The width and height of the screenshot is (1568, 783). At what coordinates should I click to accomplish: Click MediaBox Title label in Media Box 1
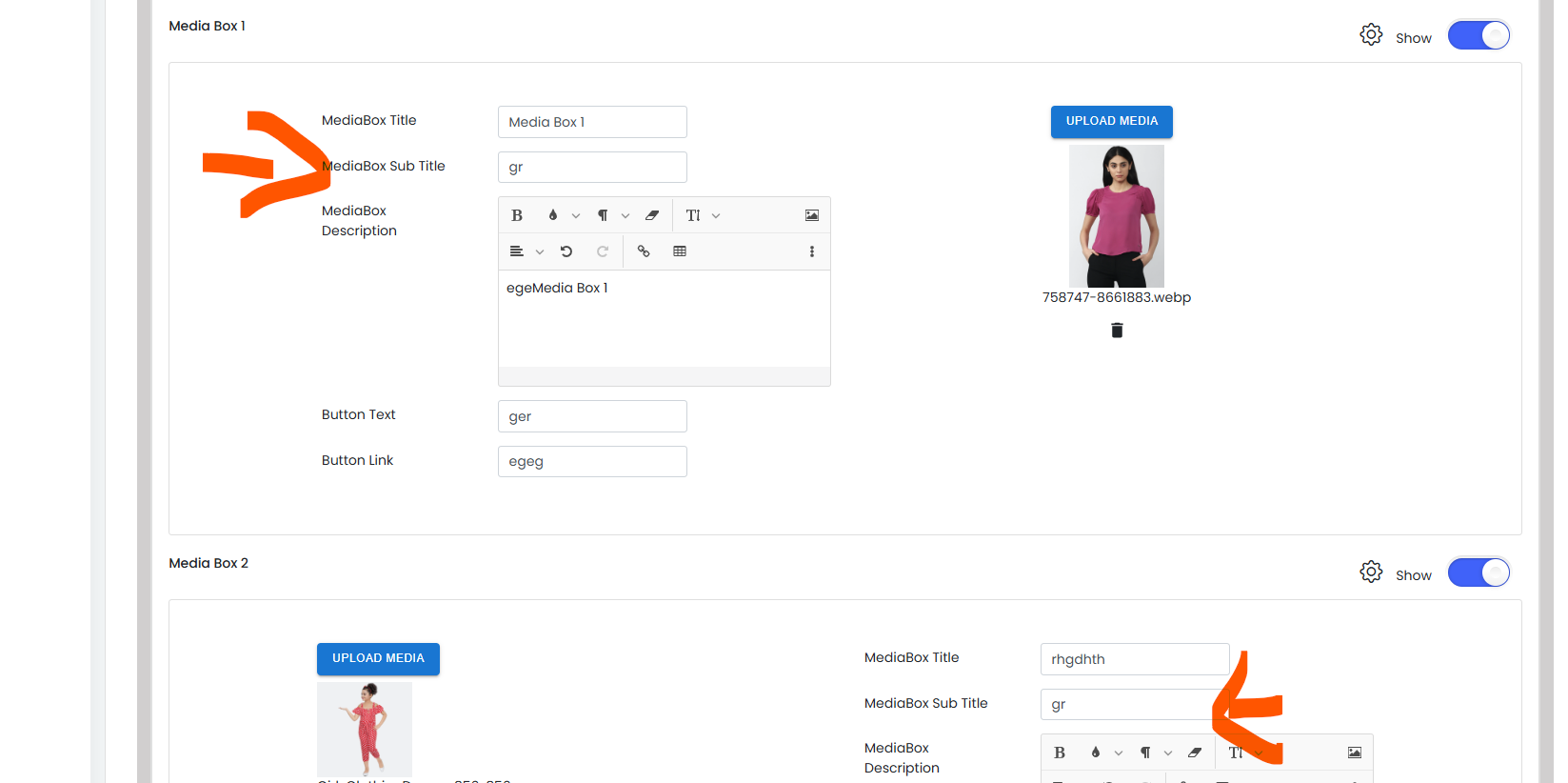(368, 120)
